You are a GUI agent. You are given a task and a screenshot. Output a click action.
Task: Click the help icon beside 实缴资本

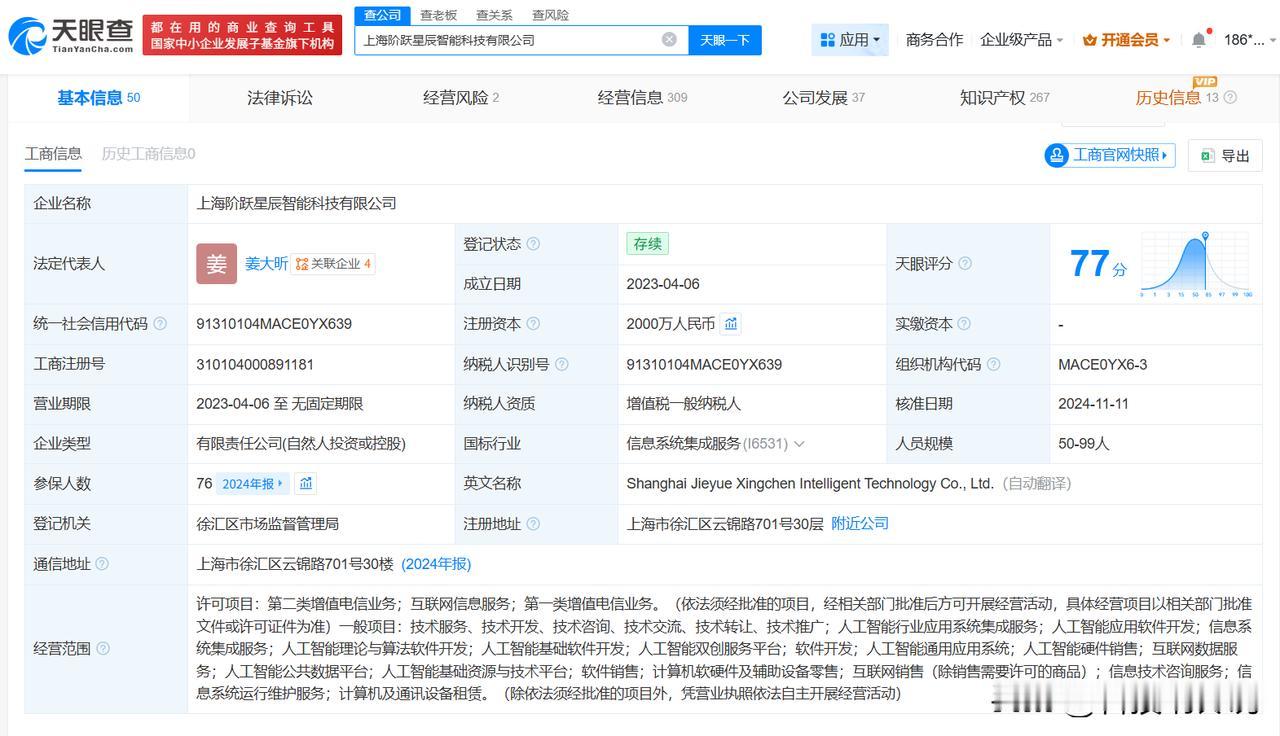(964, 324)
